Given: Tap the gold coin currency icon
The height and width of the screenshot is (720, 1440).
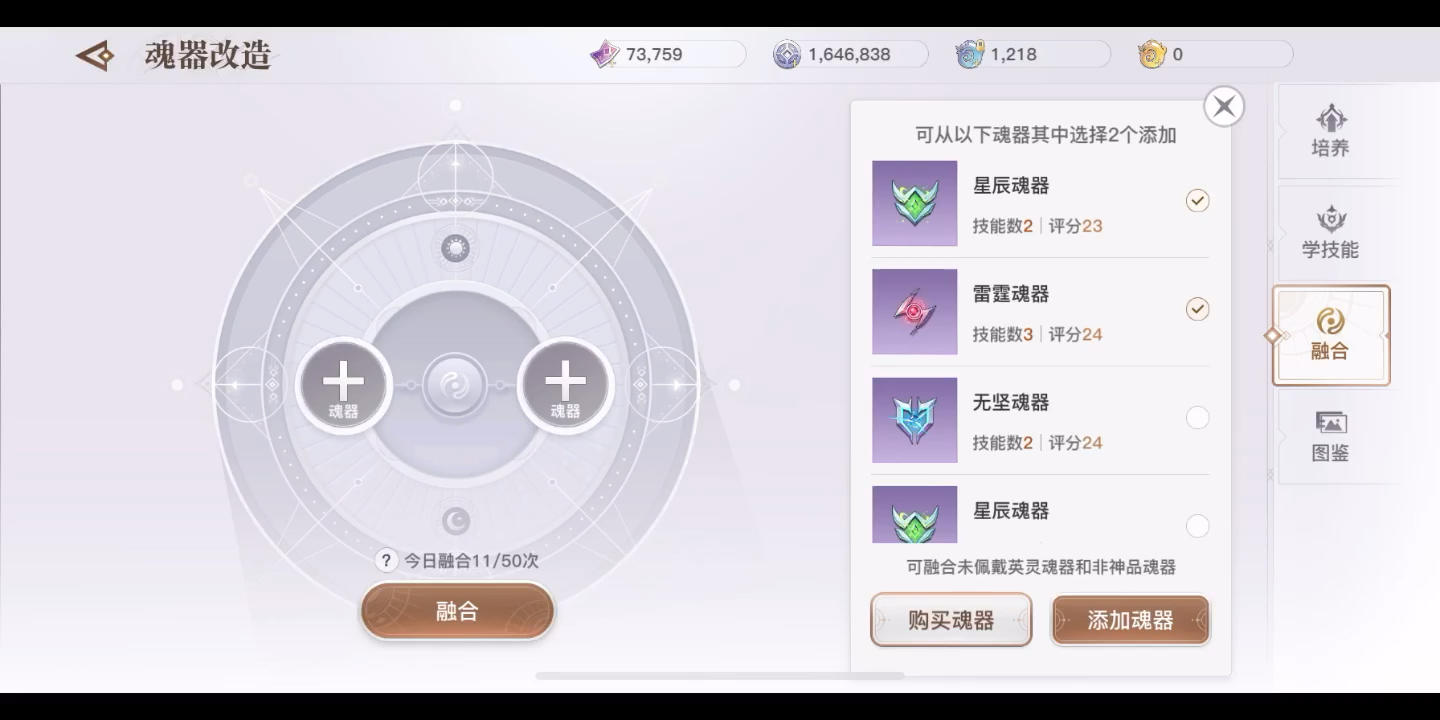Looking at the screenshot, I should [x=1152, y=54].
